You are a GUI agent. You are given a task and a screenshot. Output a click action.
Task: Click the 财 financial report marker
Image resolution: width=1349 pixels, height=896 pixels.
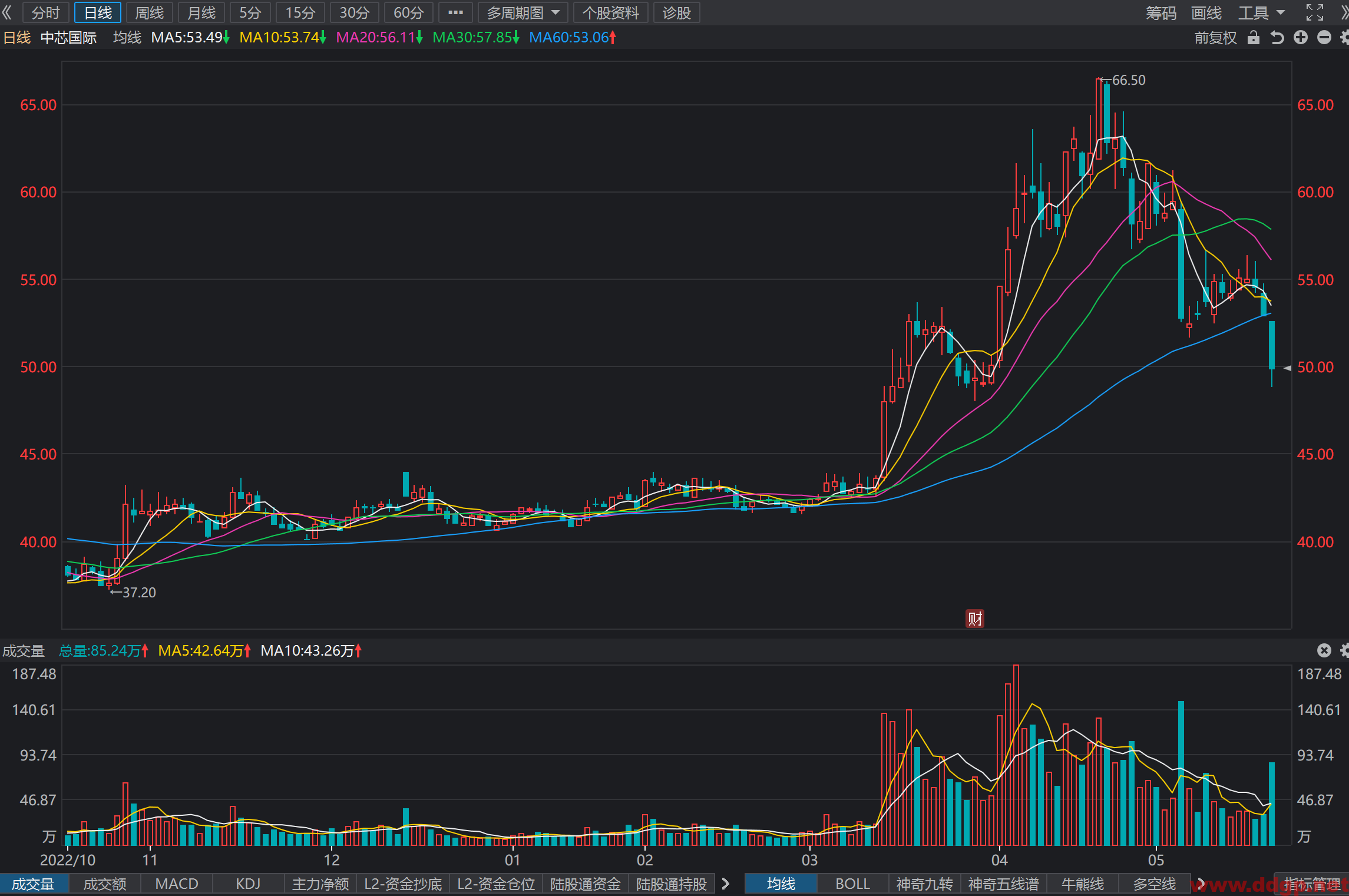click(x=975, y=618)
